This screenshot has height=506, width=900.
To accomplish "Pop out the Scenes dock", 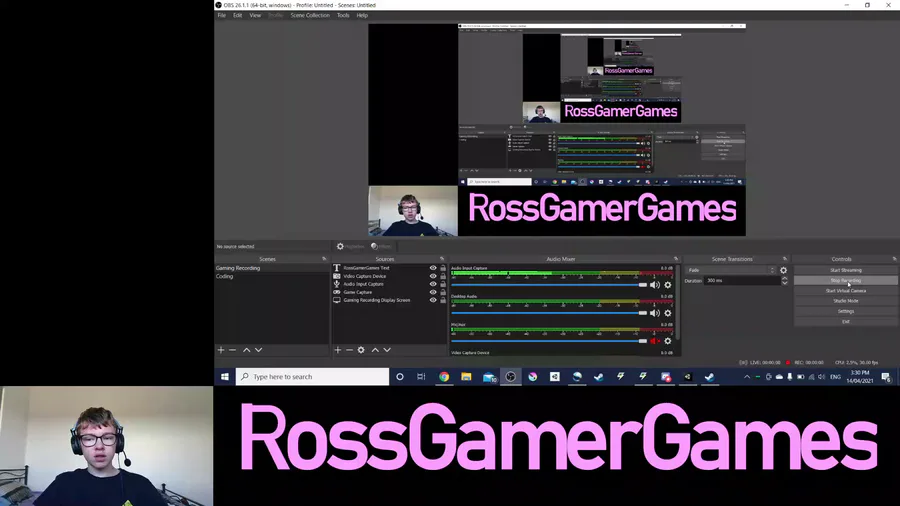I will 324,259.
